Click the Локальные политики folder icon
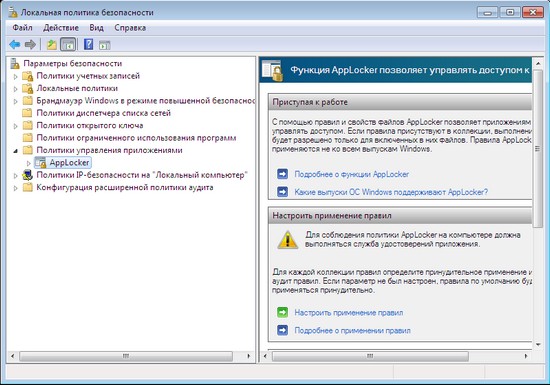Viewport: 550px width, 385px height. [x=27, y=88]
